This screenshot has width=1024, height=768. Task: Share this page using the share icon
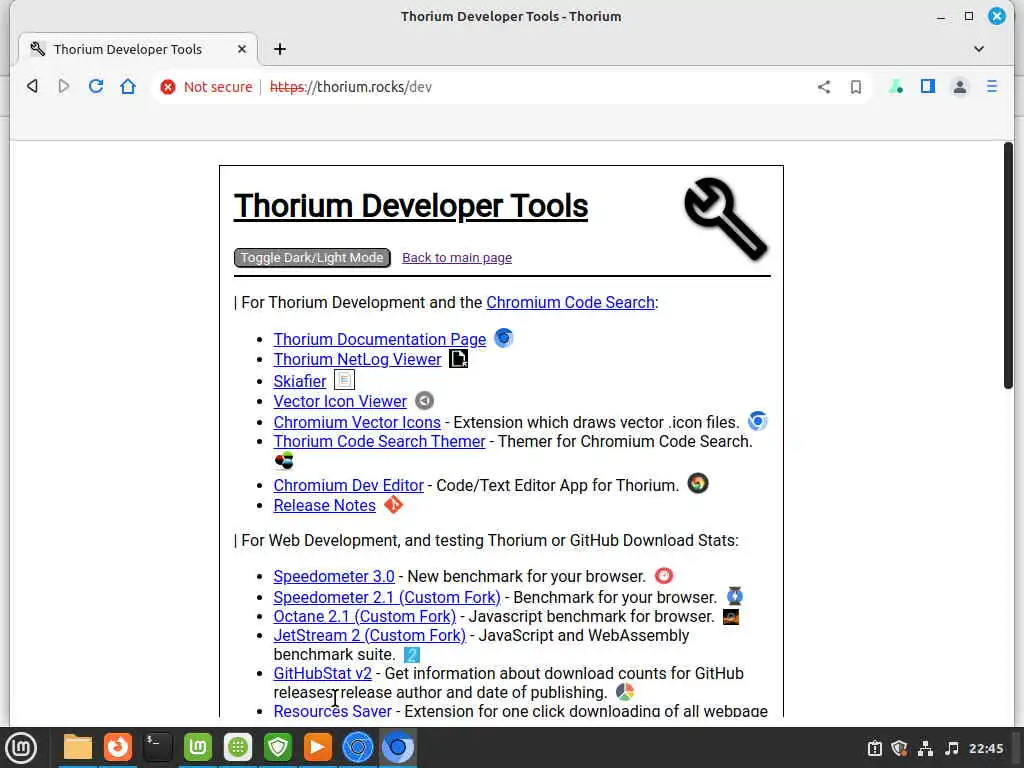824,87
